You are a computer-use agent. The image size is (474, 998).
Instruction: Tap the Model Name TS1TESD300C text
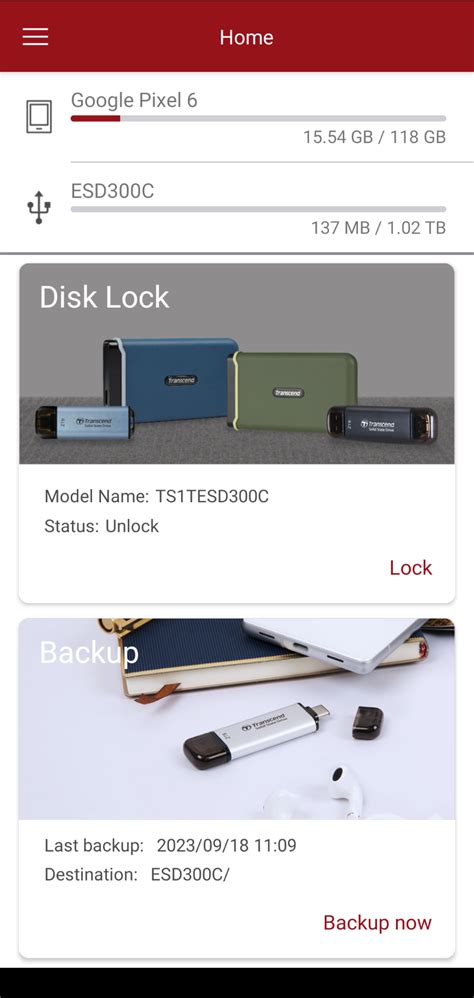point(157,496)
